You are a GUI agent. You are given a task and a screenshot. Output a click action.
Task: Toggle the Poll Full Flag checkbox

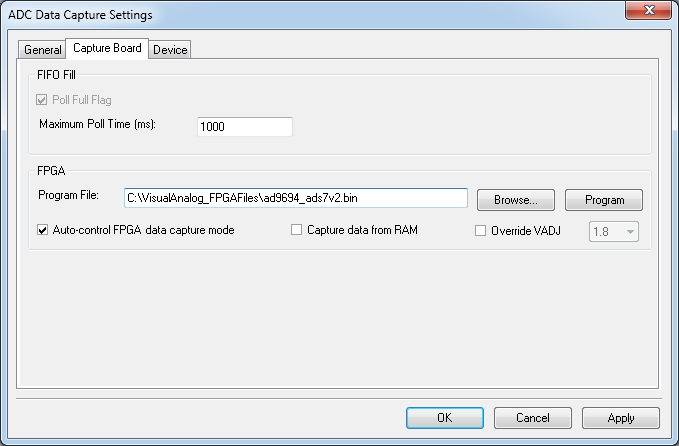click(43, 99)
